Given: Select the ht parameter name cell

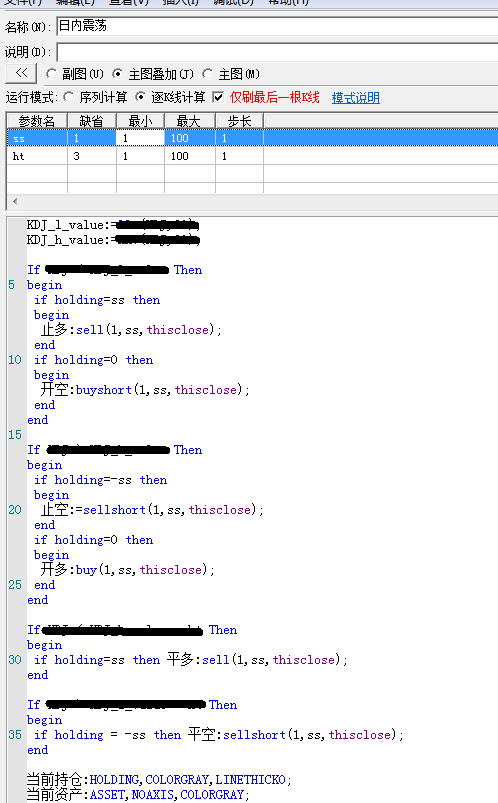Looking at the screenshot, I should (36, 156).
